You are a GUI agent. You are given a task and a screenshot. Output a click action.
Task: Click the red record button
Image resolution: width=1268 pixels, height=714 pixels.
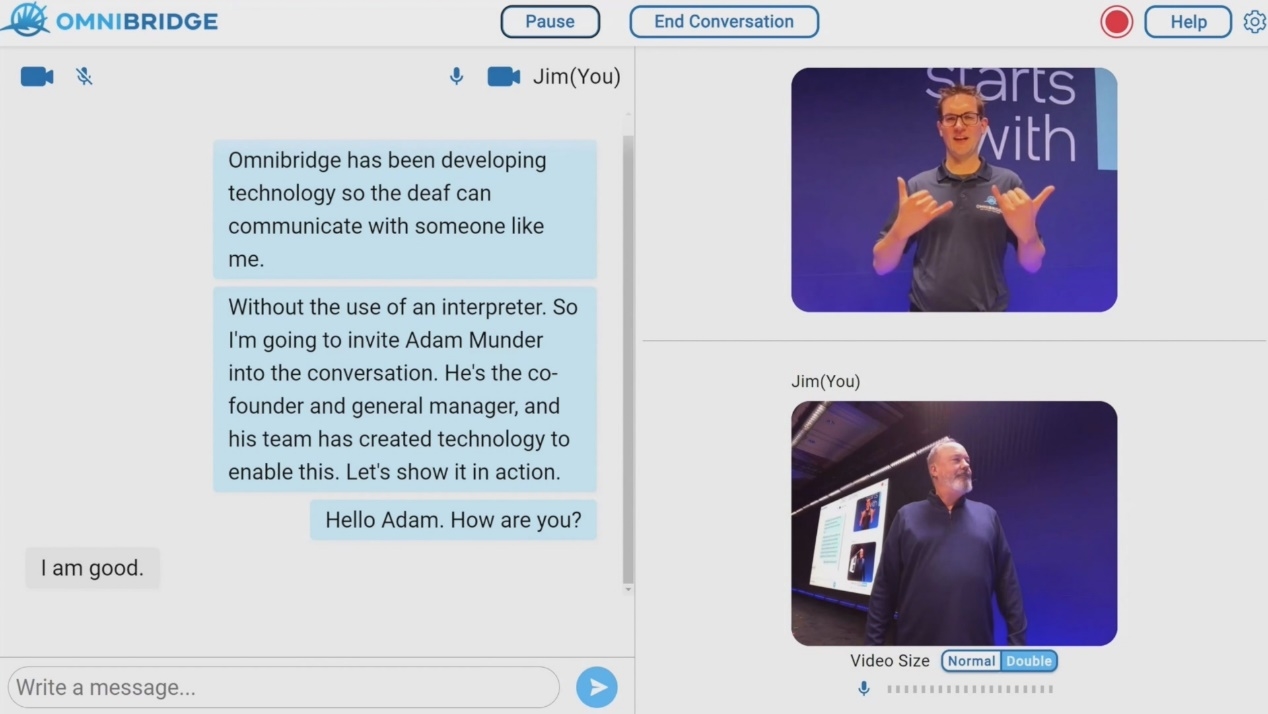click(1116, 22)
